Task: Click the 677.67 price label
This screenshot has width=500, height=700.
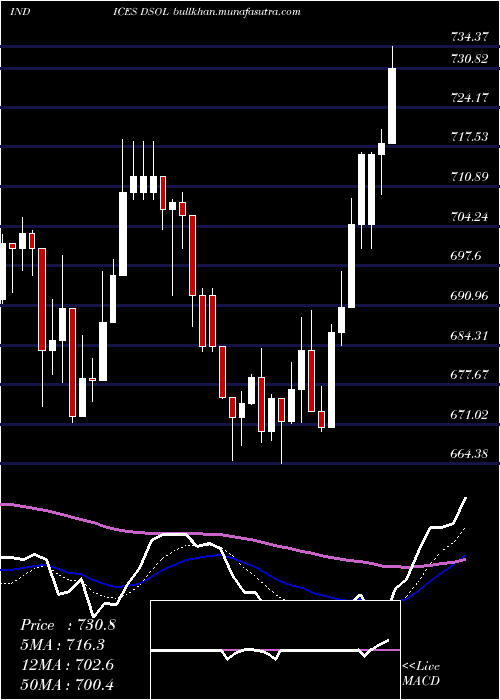Action: click(x=469, y=375)
